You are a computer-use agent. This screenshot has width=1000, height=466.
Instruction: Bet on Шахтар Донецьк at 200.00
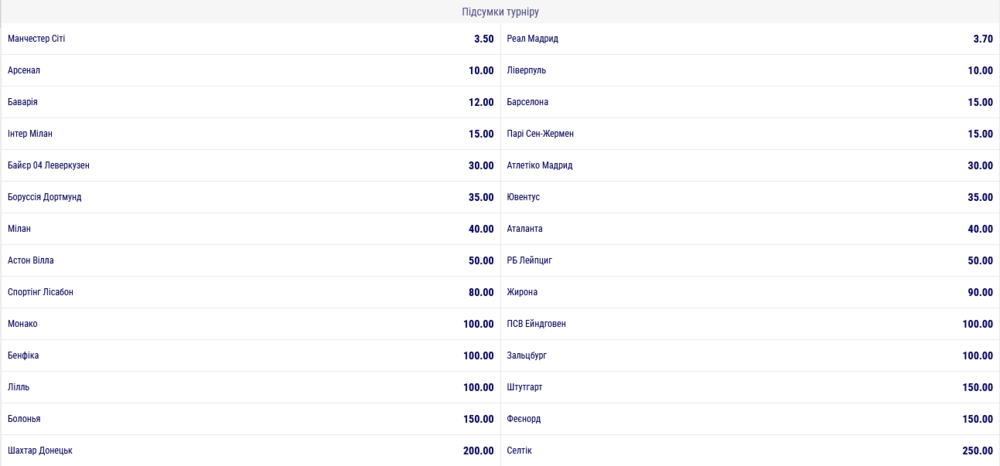pos(251,451)
